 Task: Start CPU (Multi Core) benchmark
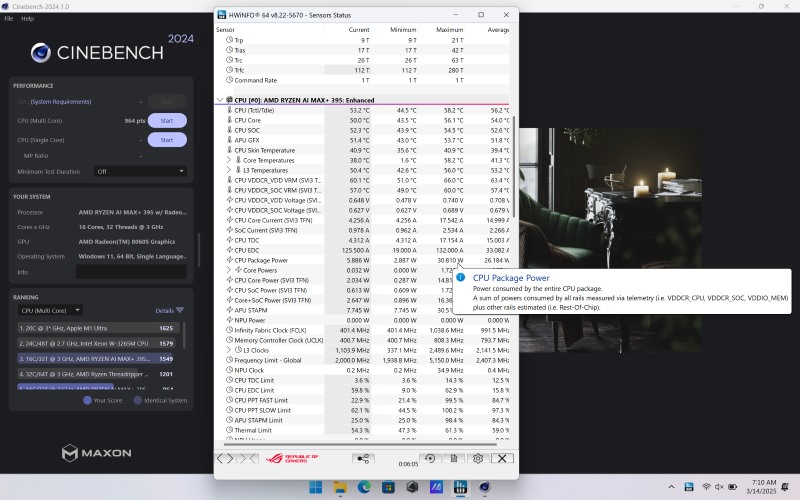(x=167, y=120)
